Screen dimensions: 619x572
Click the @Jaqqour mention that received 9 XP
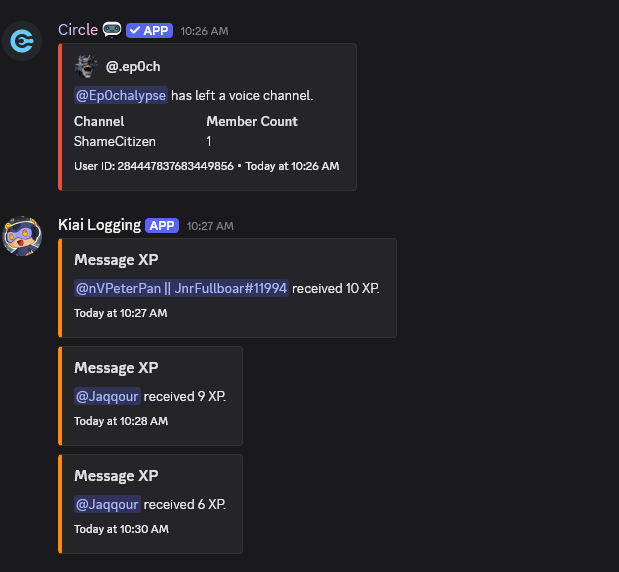[x=107, y=396]
